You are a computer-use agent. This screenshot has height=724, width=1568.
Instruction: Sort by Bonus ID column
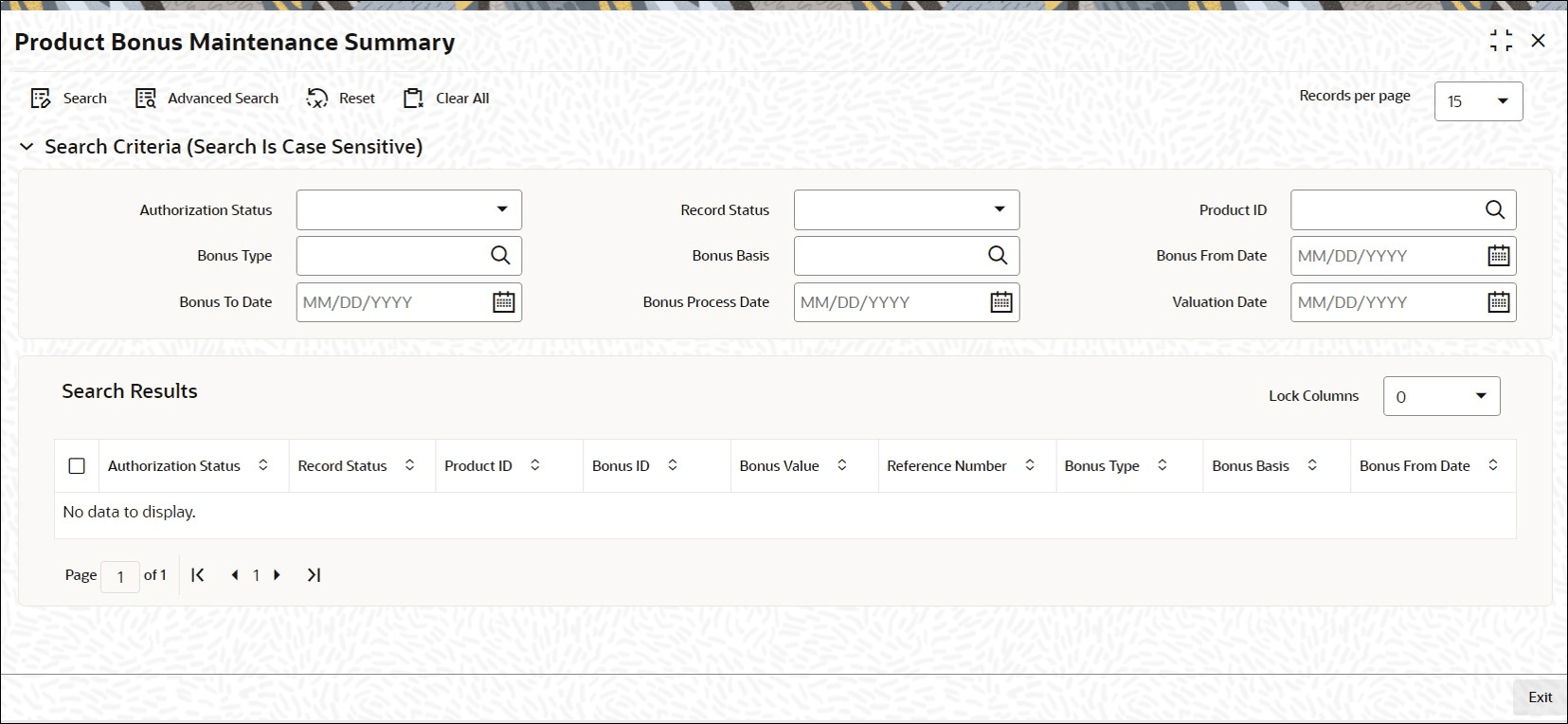click(673, 465)
